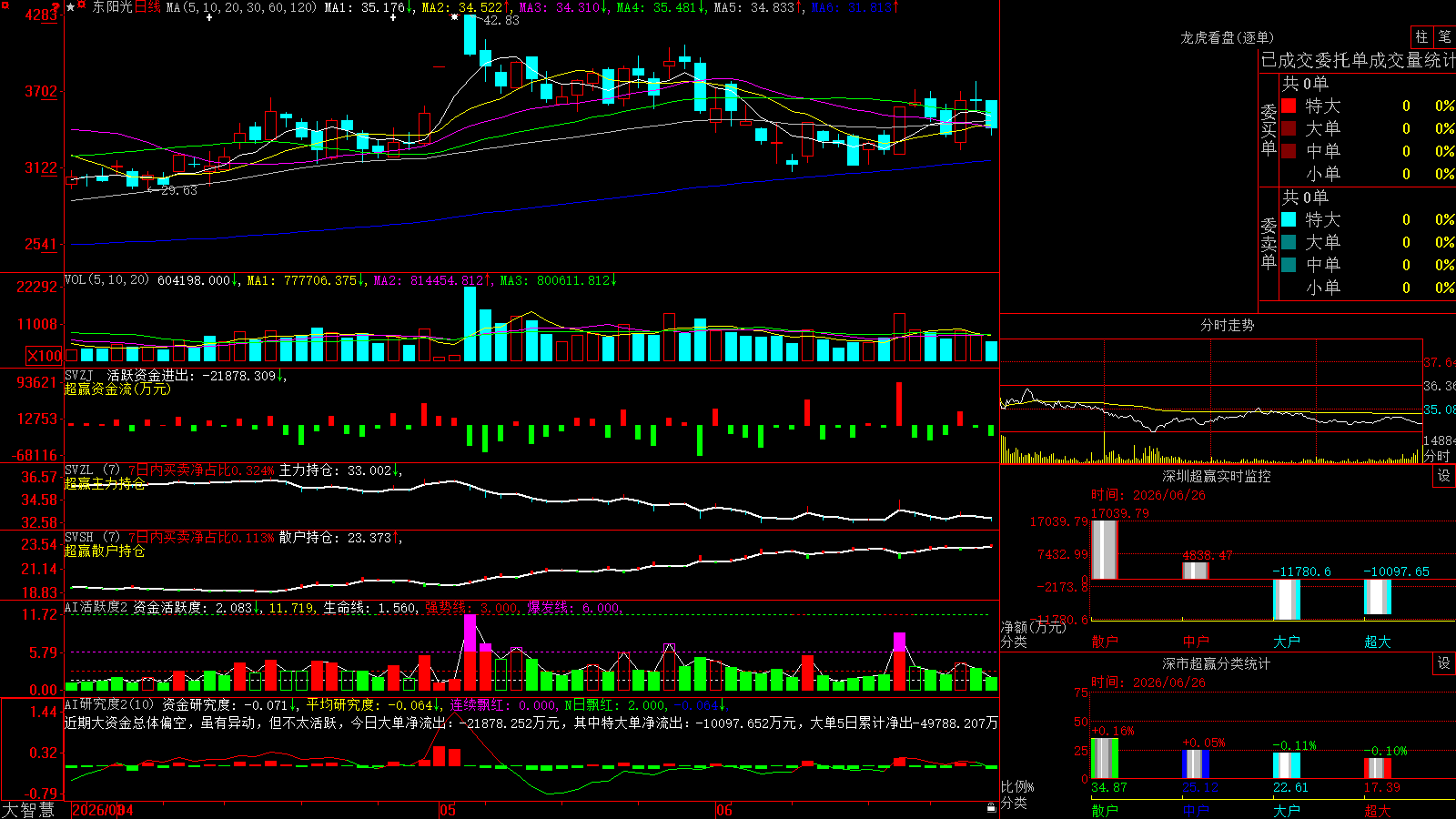Viewport: 1456px width, 819px height.
Task: Click the 29.63 low price annotation
Action: tap(178, 190)
